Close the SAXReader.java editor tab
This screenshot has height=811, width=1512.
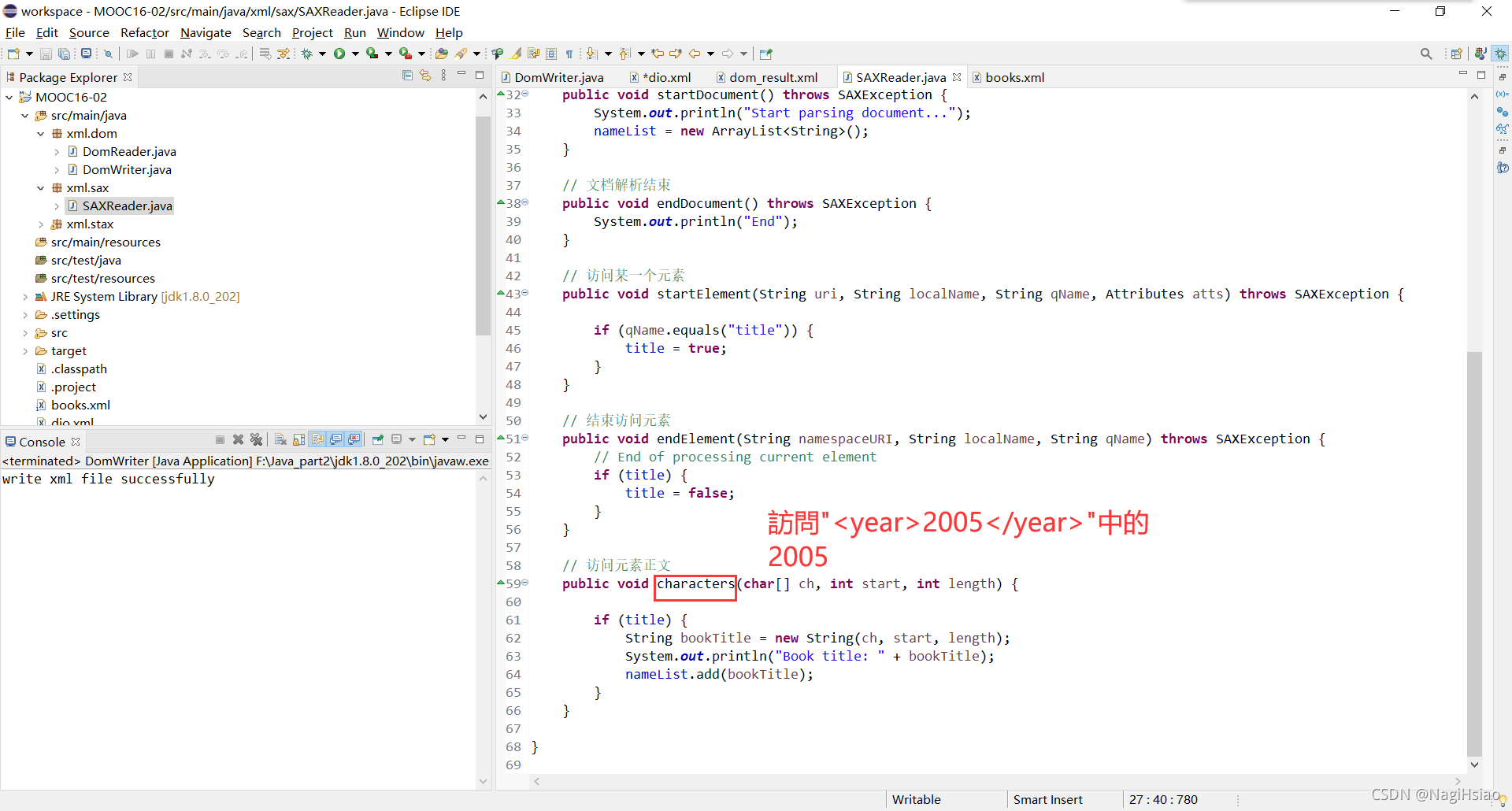click(957, 77)
